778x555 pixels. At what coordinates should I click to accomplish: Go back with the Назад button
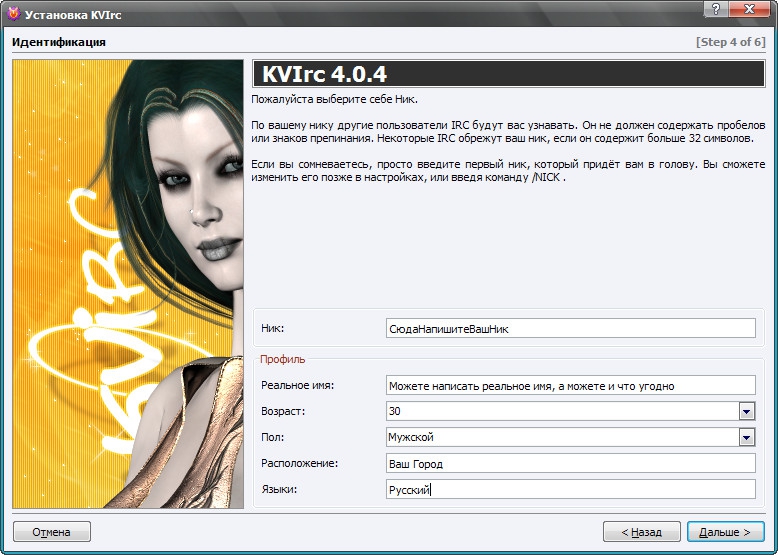pyautogui.click(x=642, y=532)
